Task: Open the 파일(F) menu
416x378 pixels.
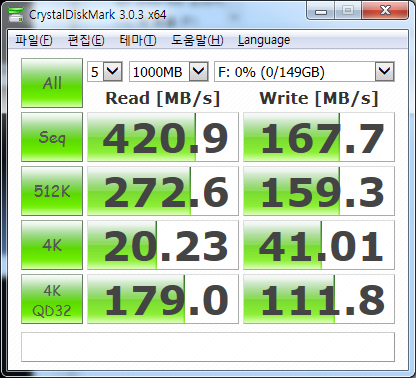Action: coord(34,40)
